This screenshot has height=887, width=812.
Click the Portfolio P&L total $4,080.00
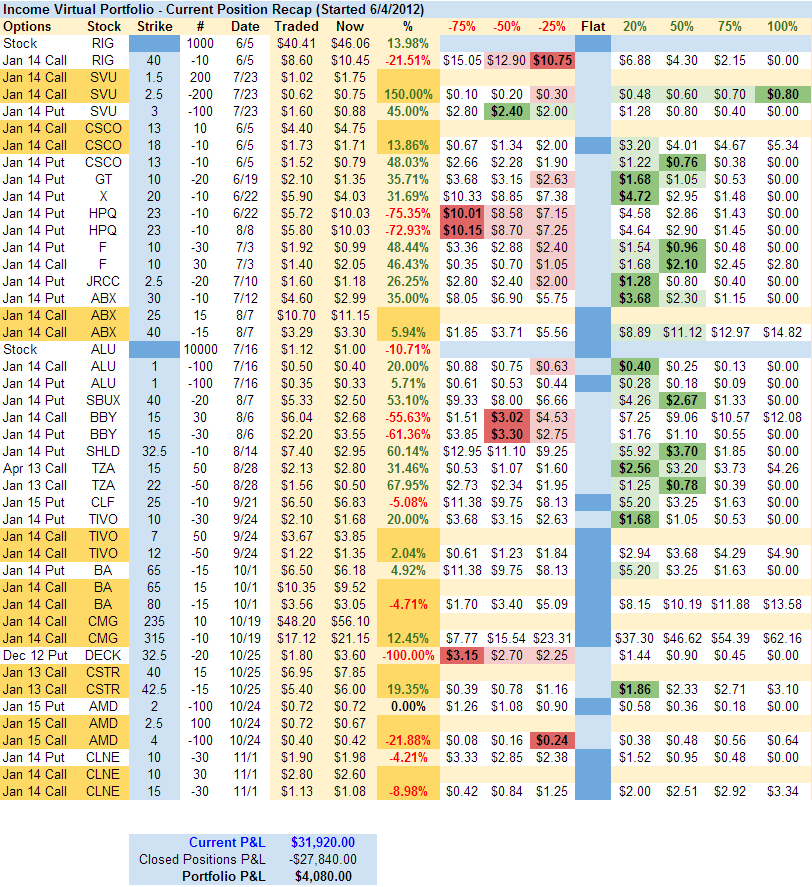[323, 876]
